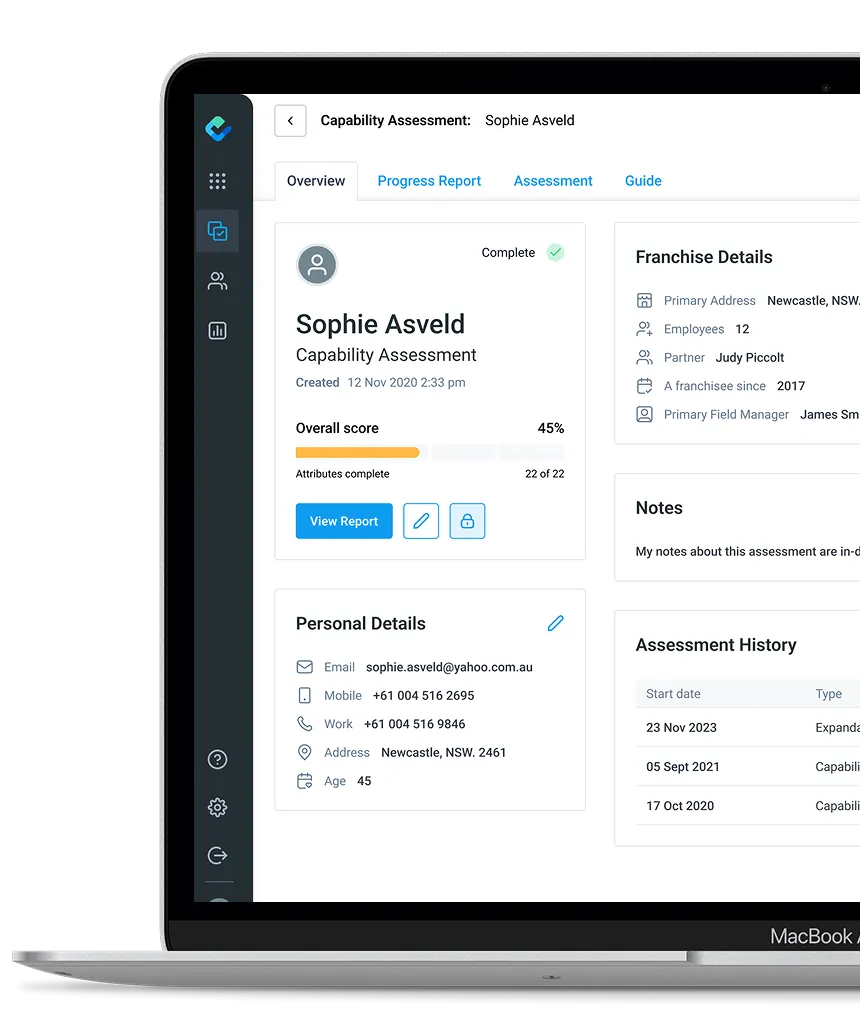Click mobile number +61 004 516 2695

click(424, 695)
